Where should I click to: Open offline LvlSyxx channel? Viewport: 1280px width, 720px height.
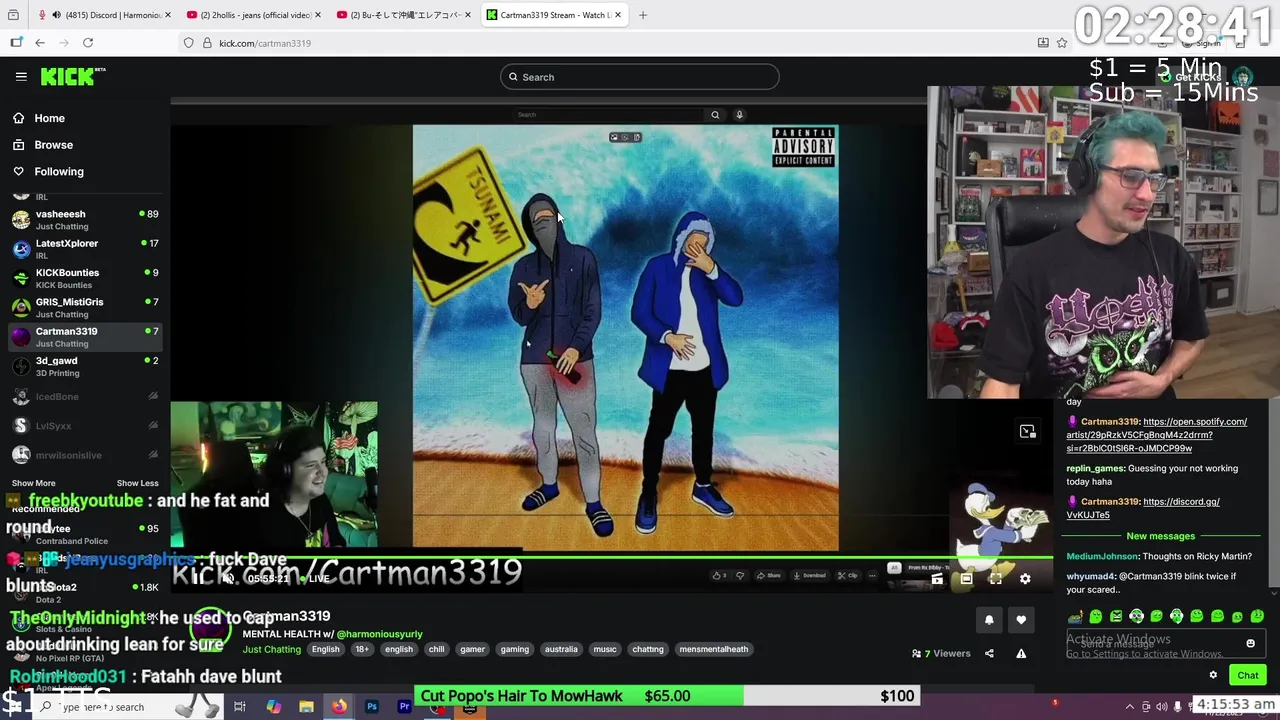click(84, 426)
